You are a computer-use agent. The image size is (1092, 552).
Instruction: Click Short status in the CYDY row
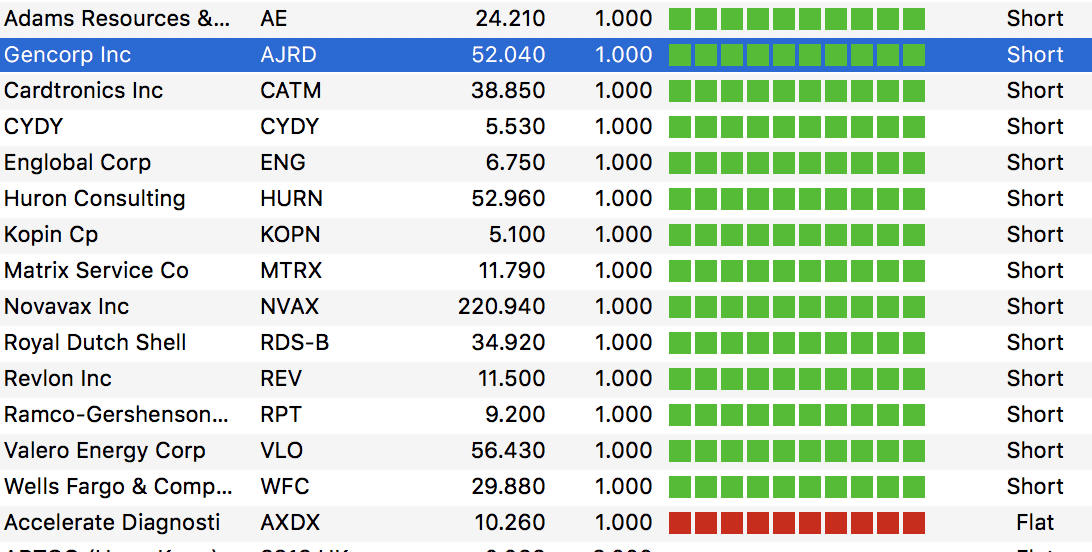click(1035, 127)
